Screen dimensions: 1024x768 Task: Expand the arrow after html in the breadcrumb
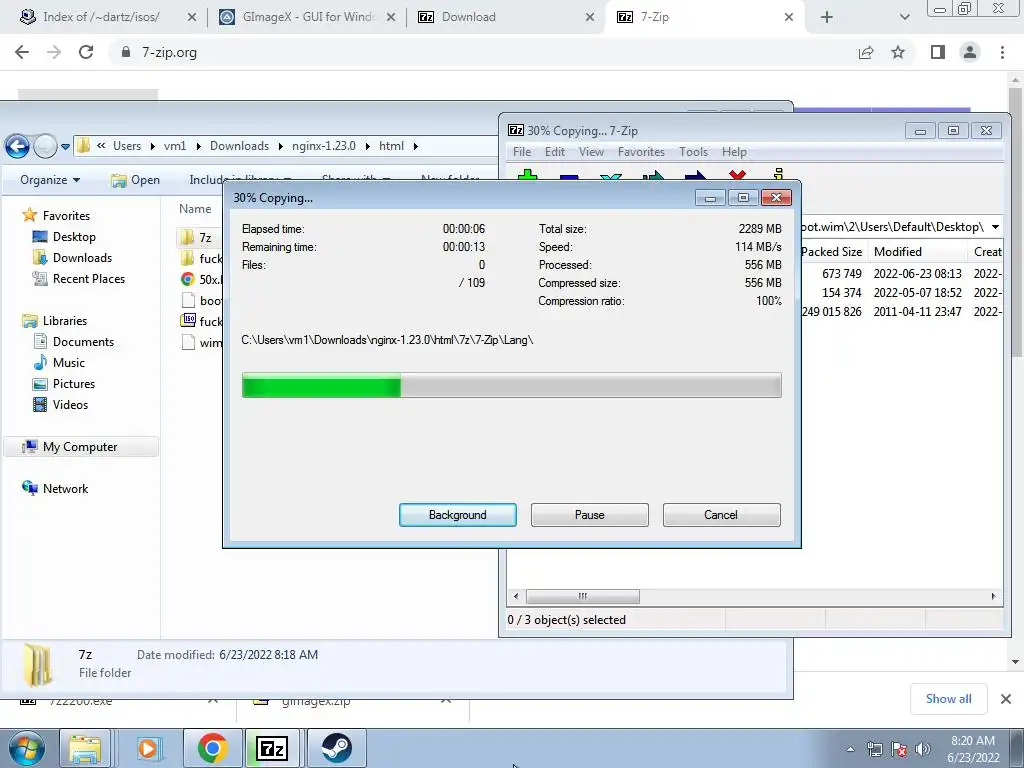415,146
